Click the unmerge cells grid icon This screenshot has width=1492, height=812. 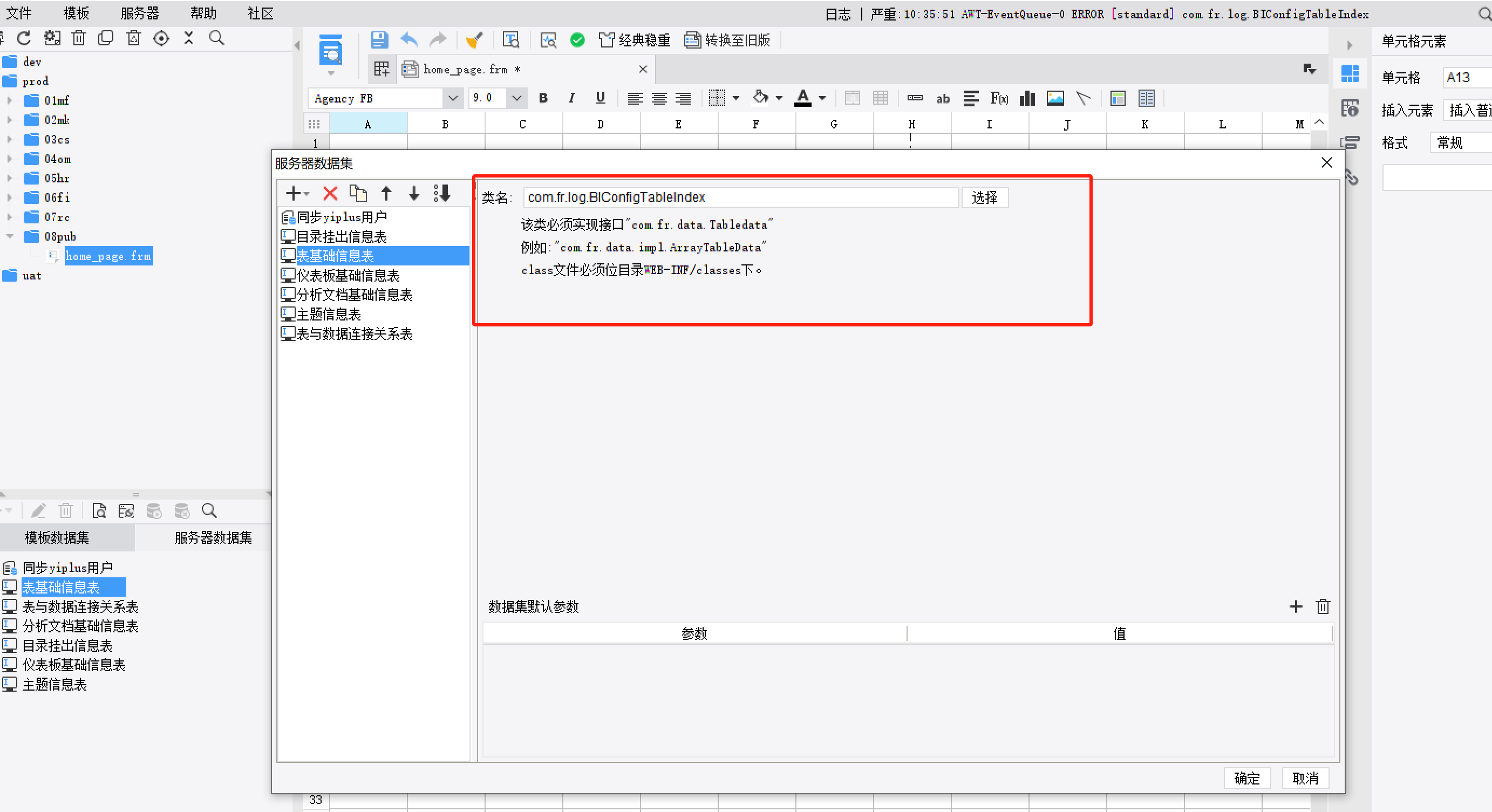point(881,98)
